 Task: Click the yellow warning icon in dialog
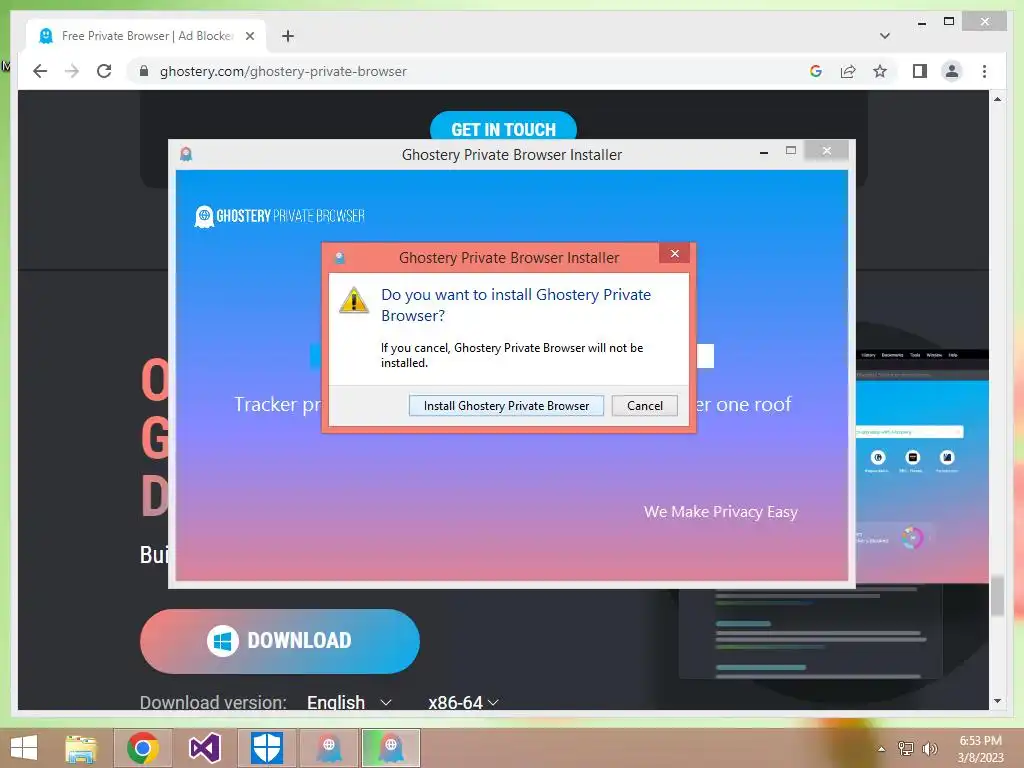coord(354,300)
